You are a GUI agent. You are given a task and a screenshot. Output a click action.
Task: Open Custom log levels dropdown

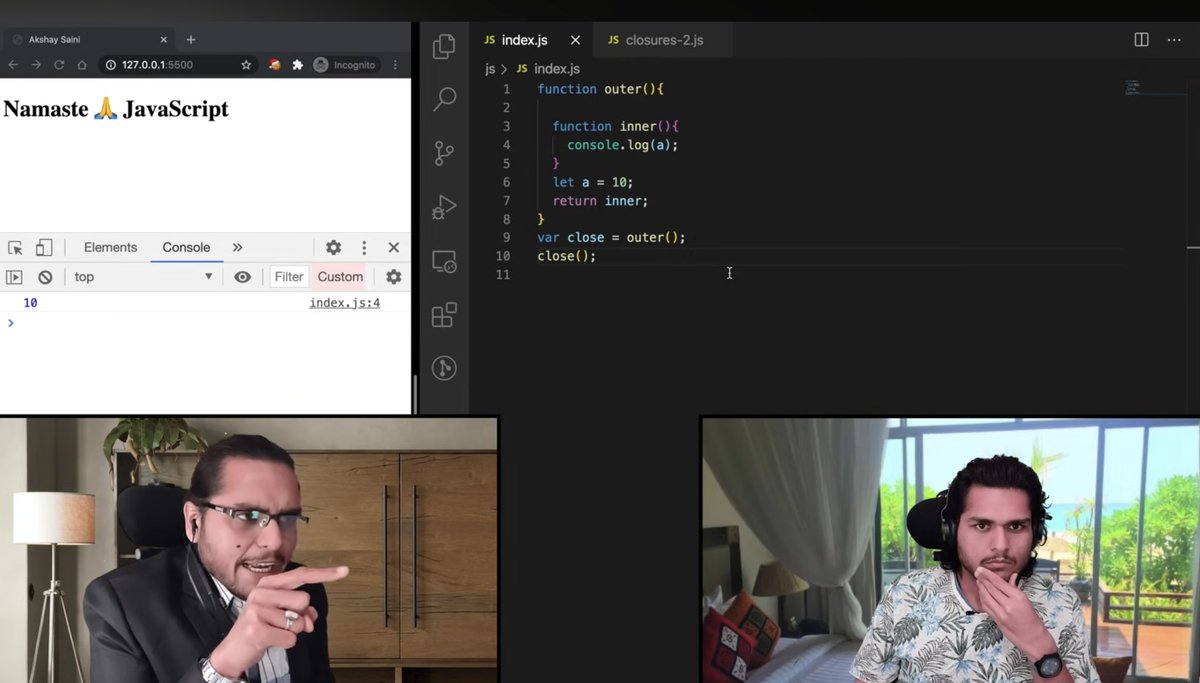(340, 277)
